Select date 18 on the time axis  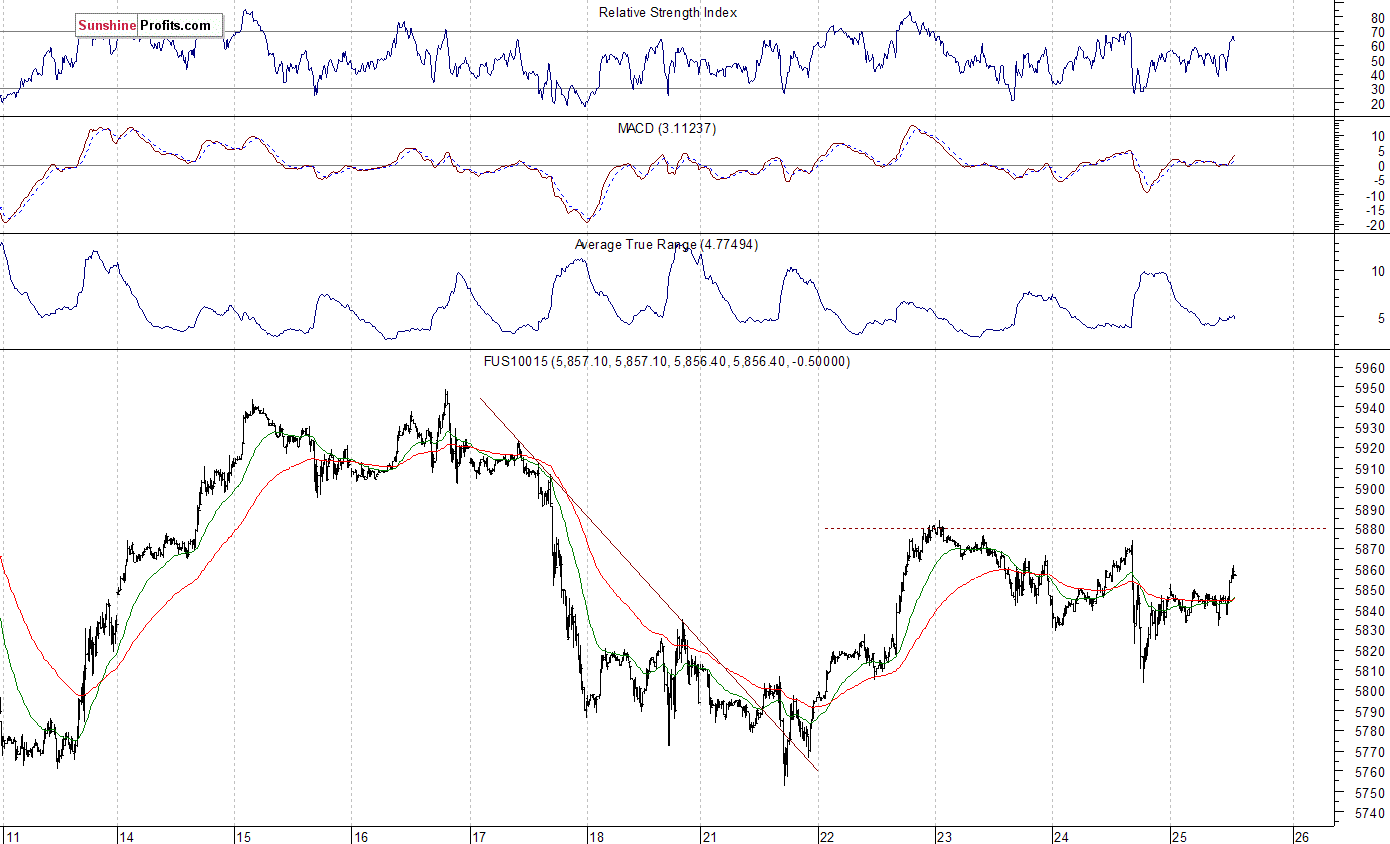(x=595, y=836)
